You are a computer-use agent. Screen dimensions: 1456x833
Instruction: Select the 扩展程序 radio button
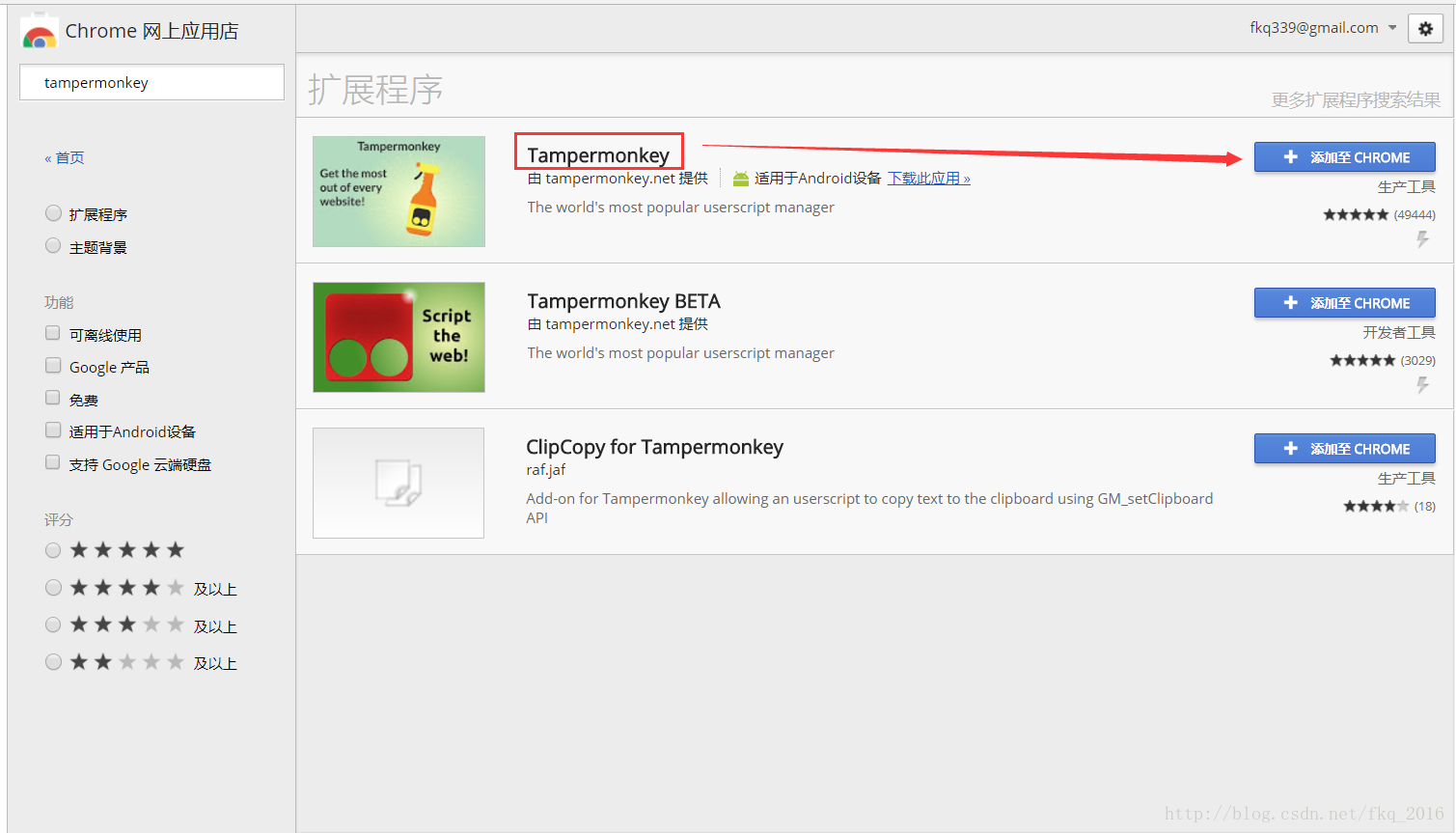pos(53,213)
